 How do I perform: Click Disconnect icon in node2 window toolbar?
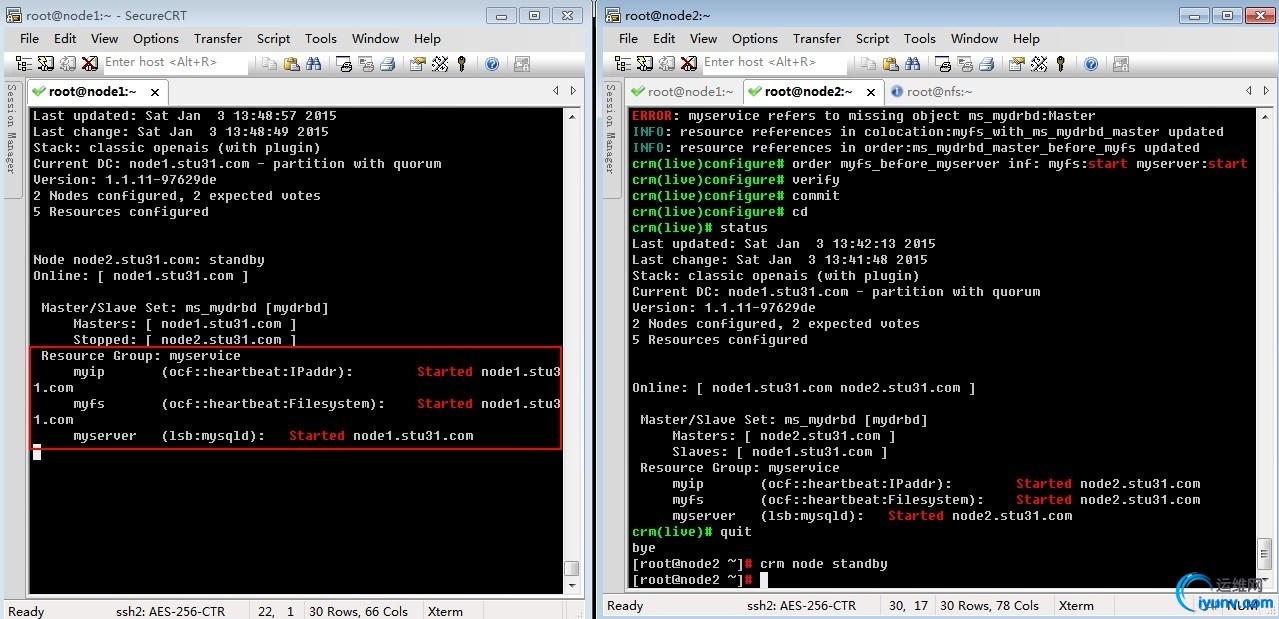(x=689, y=63)
